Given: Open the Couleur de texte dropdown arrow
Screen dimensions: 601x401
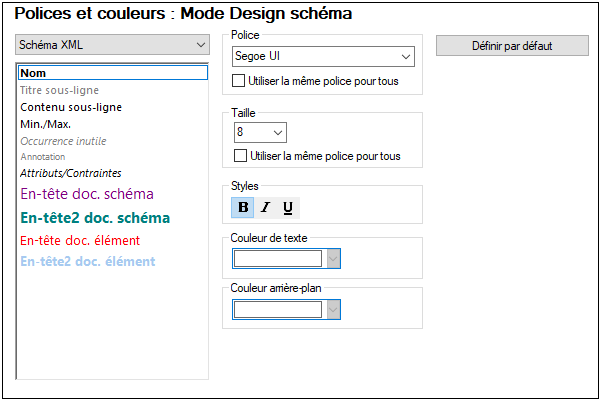Looking at the screenshot, I should pyautogui.click(x=334, y=259).
